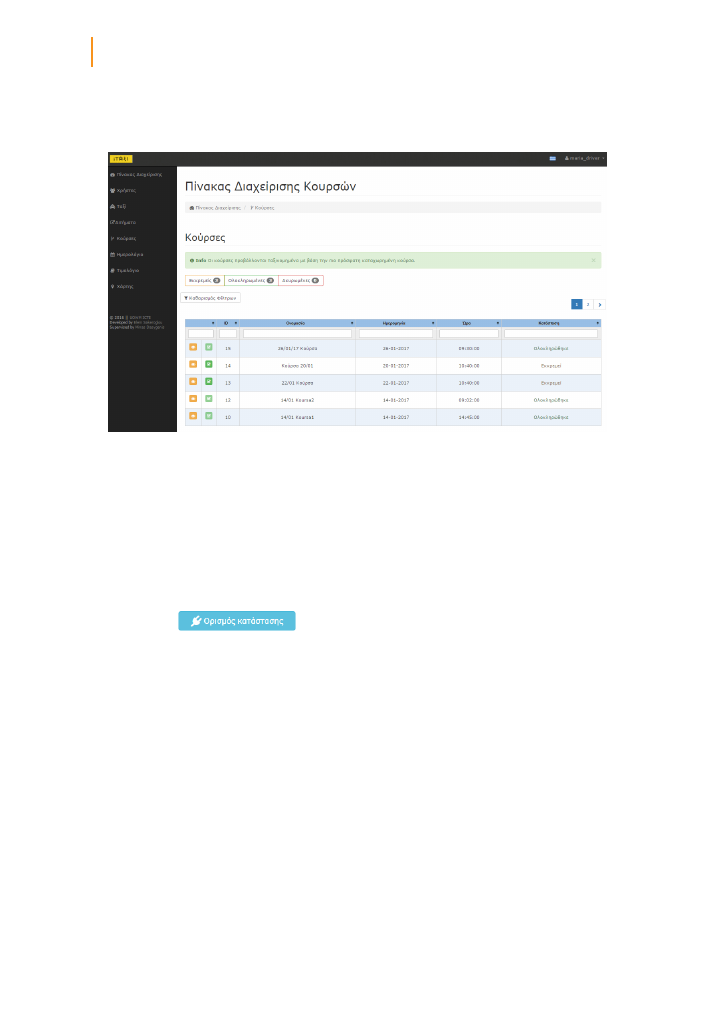Image resolution: width=714 pixels, height=1010 pixels.
Task: Open Τιμολόγιο in the sidebar
Action: click(x=124, y=271)
